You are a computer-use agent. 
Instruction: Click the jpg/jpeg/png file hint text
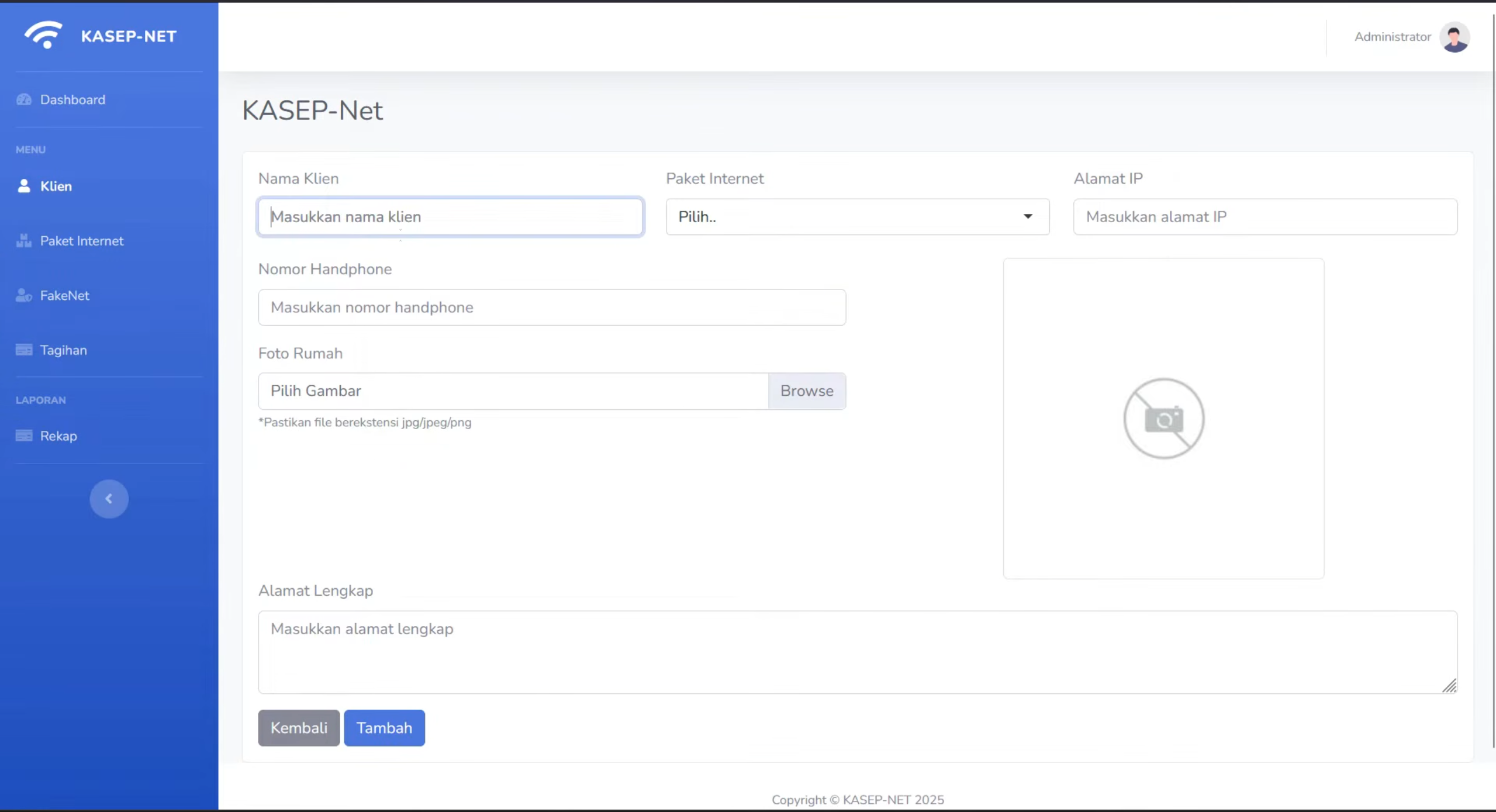pos(365,422)
